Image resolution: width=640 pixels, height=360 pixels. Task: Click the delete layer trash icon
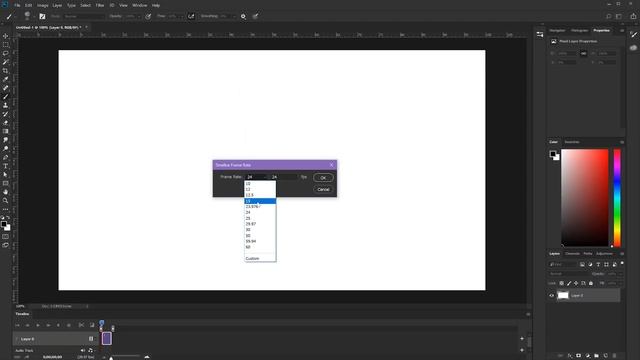pyautogui.click(x=614, y=356)
